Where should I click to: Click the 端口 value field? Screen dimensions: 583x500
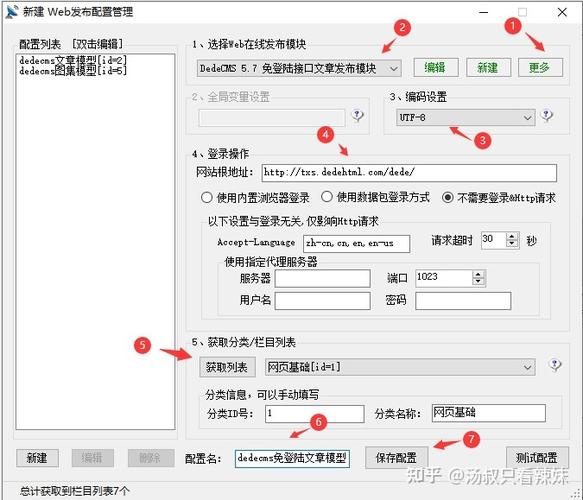pos(444,278)
